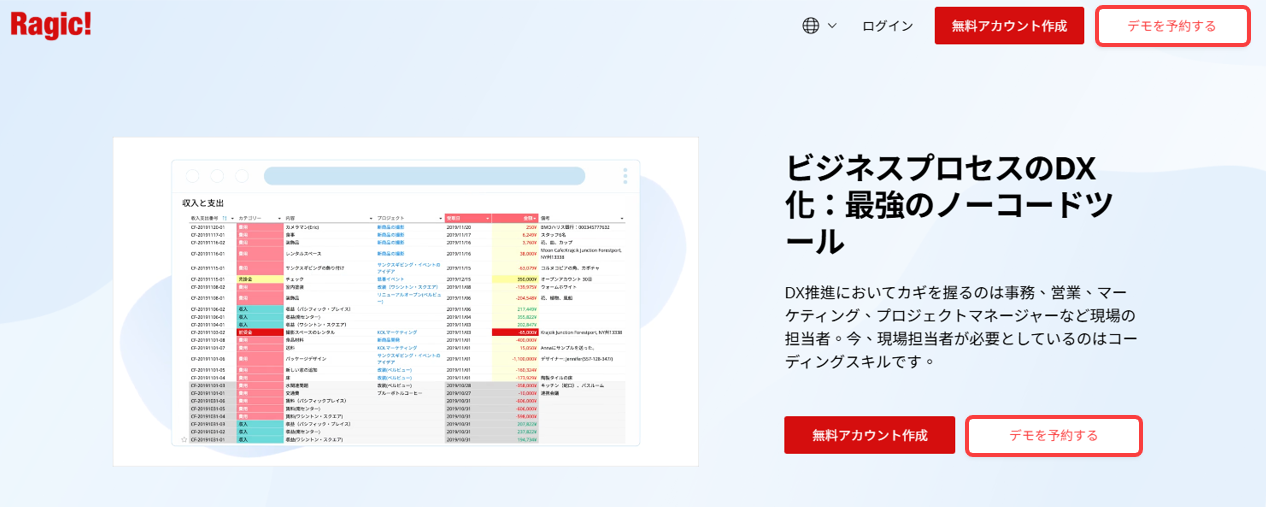Select デモを予約する in the navigation bar
This screenshot has width=1266, height=507.
(x=1172, y=26)
